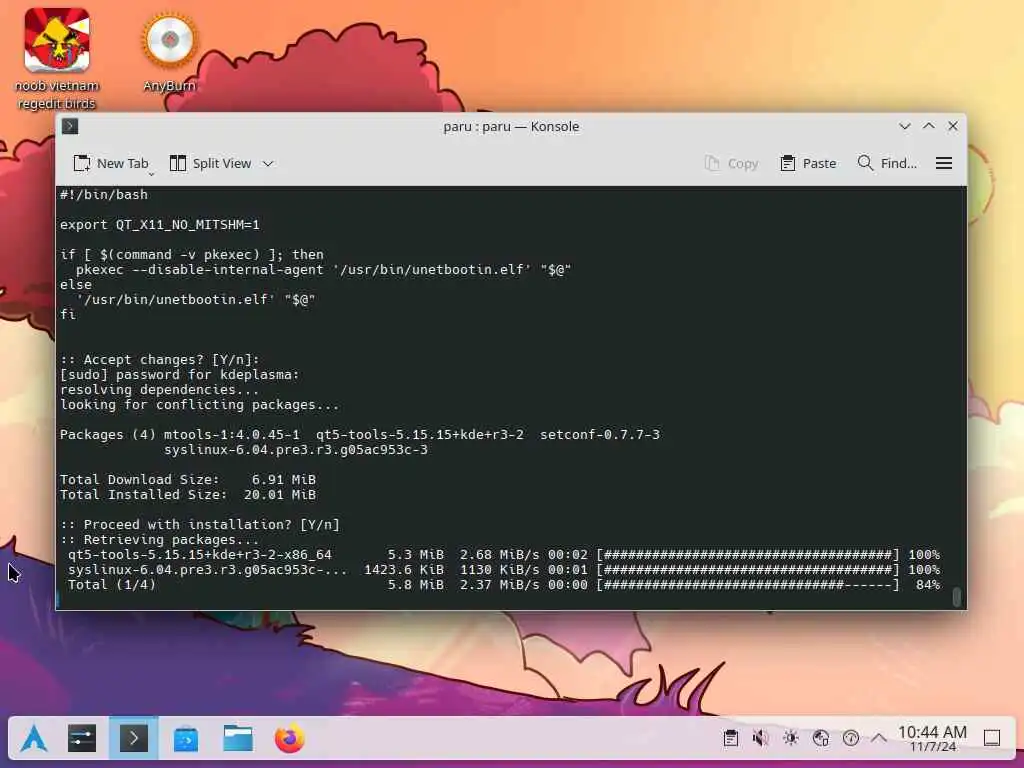This screenshot has width=1024, height=768.
Task: Click the 'looking for conflicting packages...' line
Action: point(200,405)
